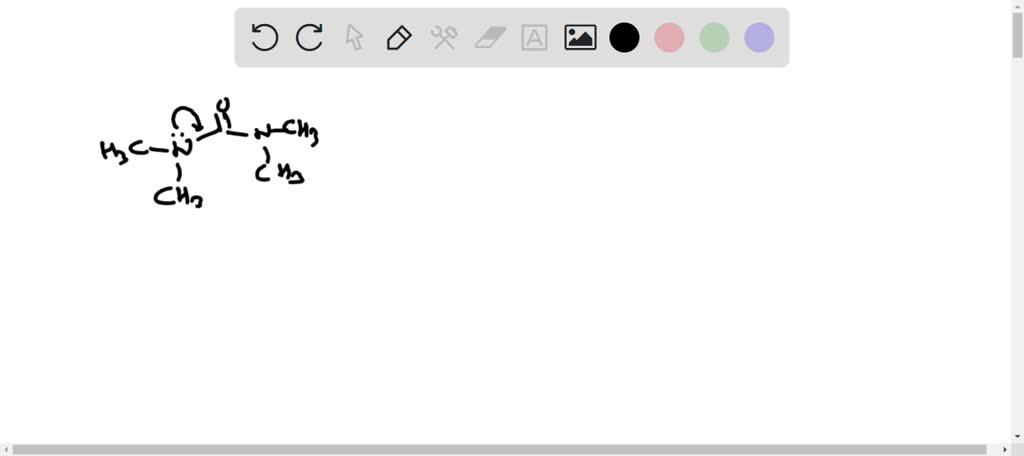Select the pencil drawing tool
The image size is (1024, 456).
point(399,38)
